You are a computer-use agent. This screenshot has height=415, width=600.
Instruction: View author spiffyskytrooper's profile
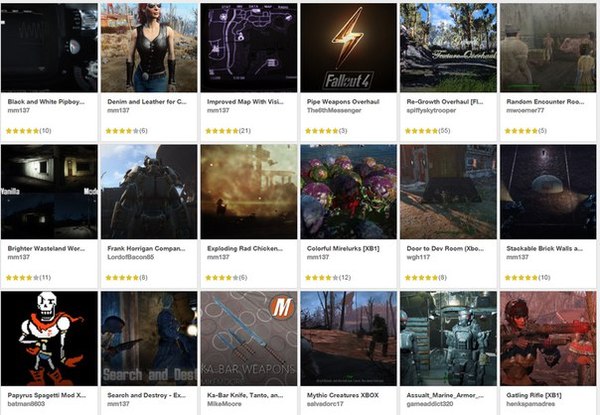click(431, 111)
